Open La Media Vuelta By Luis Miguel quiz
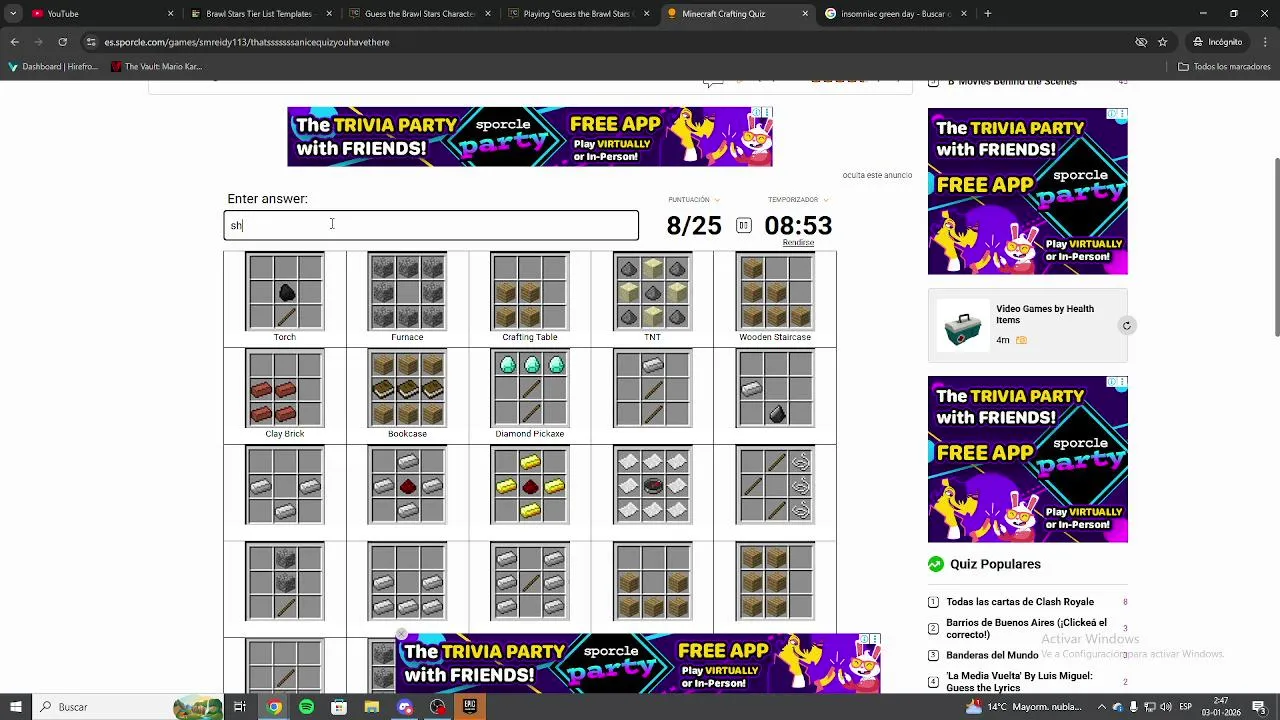Screen dimensions: 1280x720 (x=1019, y=682)
